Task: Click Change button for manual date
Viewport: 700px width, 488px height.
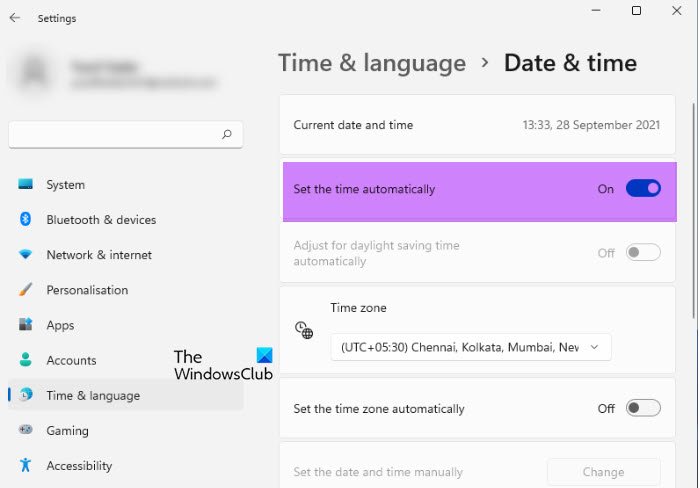Action: pos(603,472)
